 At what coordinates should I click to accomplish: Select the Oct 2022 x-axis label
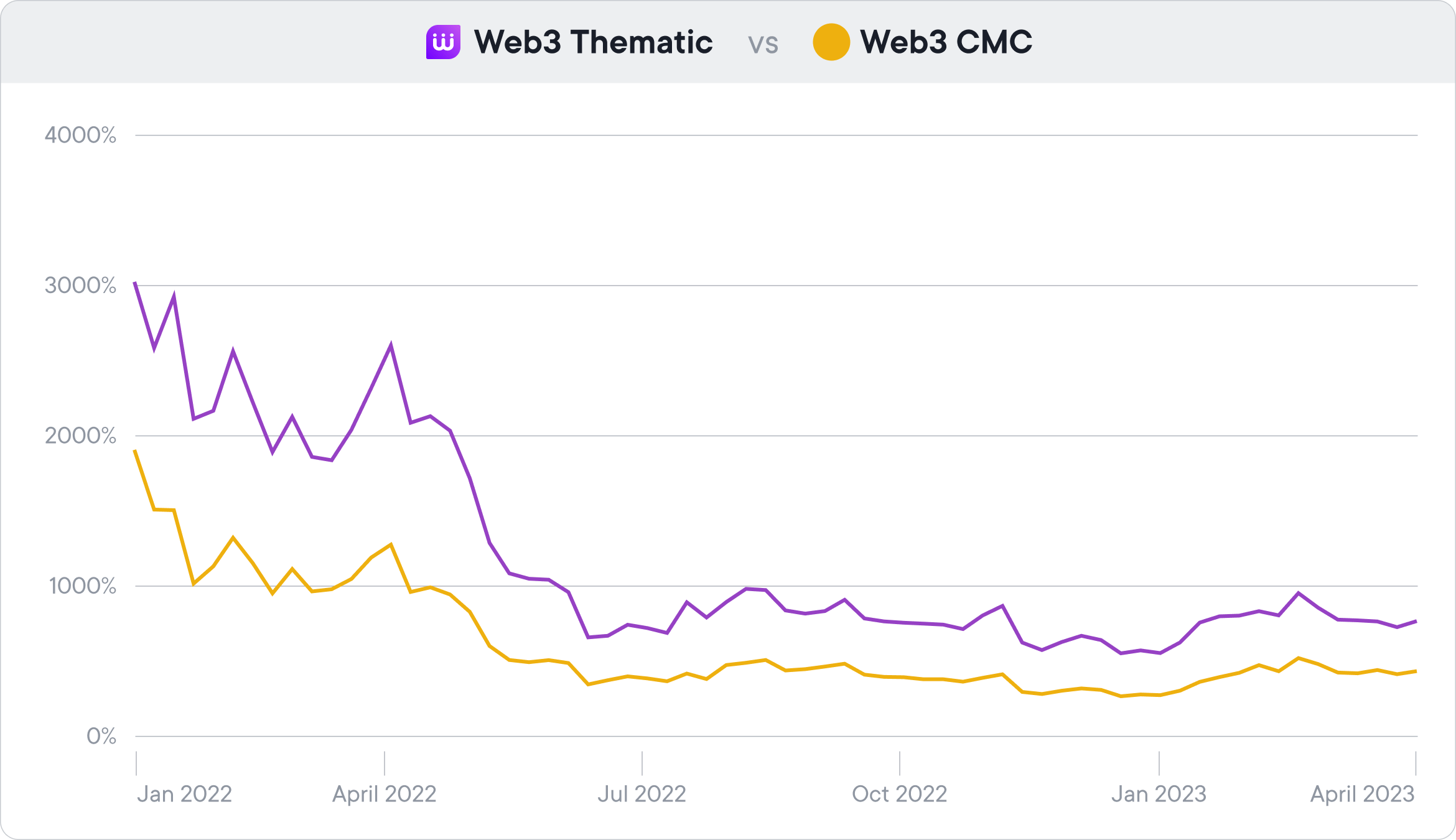pyautogui.click(x=899, y=794)
